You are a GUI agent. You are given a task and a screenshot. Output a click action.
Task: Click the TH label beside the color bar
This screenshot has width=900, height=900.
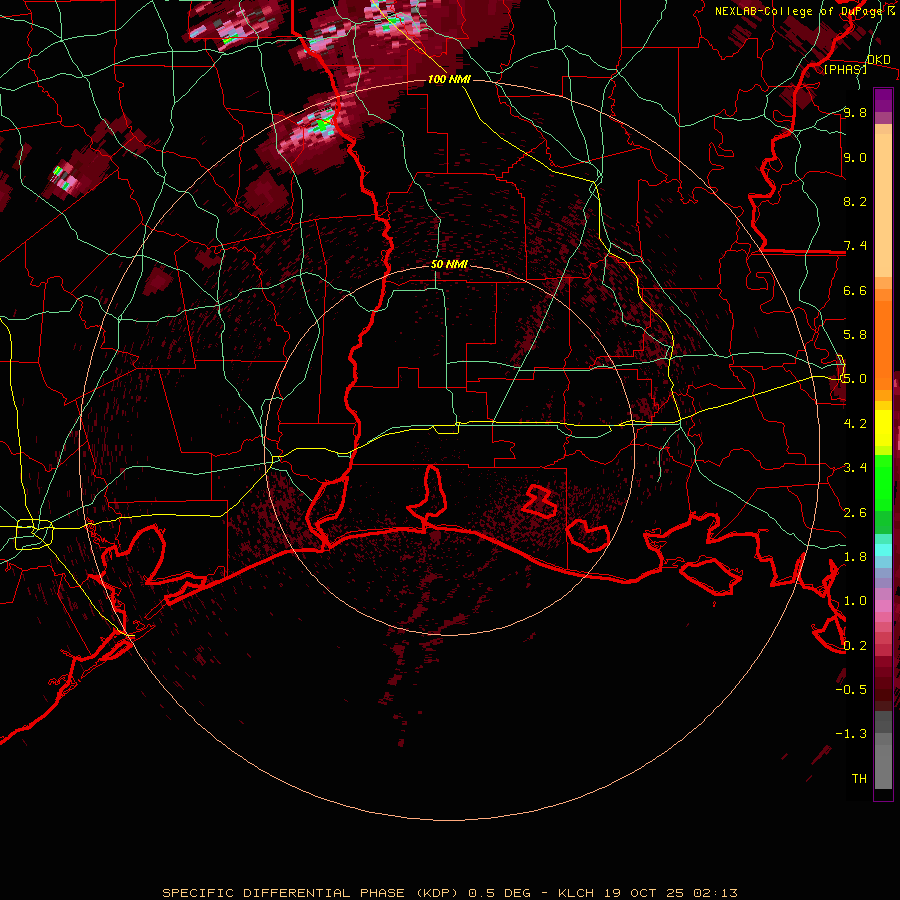coord(859,779)
